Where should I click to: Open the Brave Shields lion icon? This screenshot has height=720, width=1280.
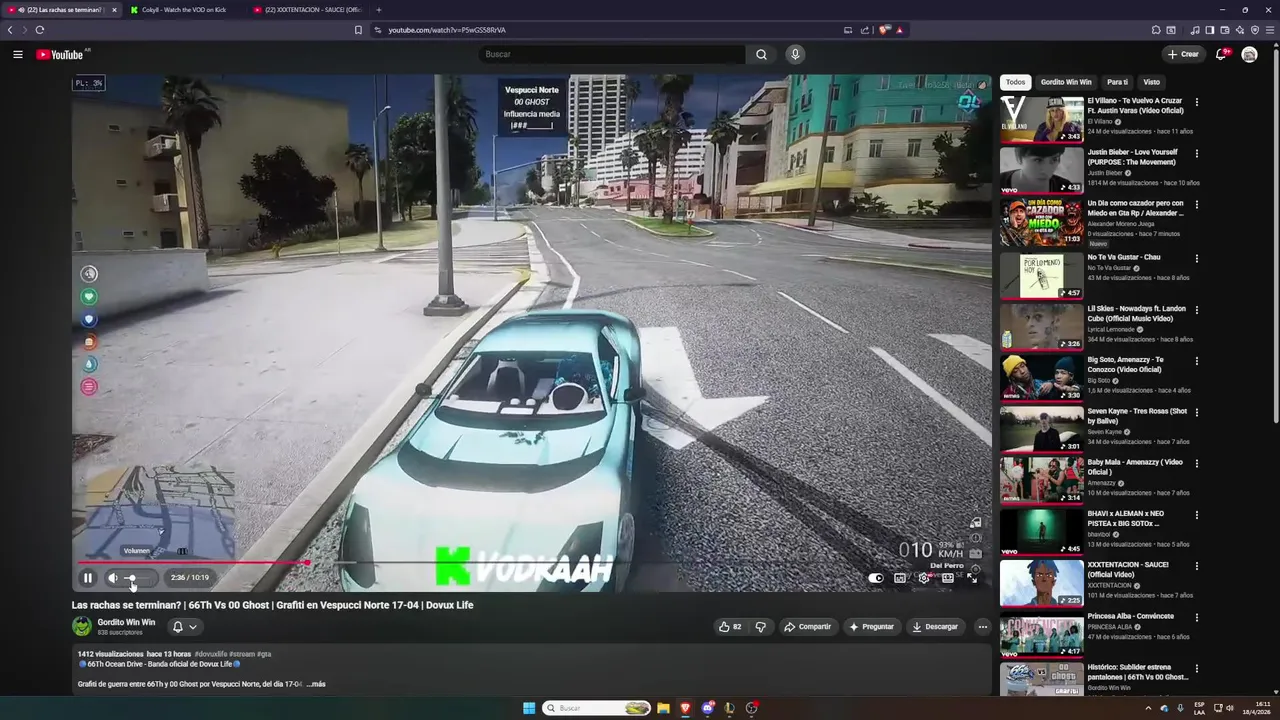coord(884,30)
